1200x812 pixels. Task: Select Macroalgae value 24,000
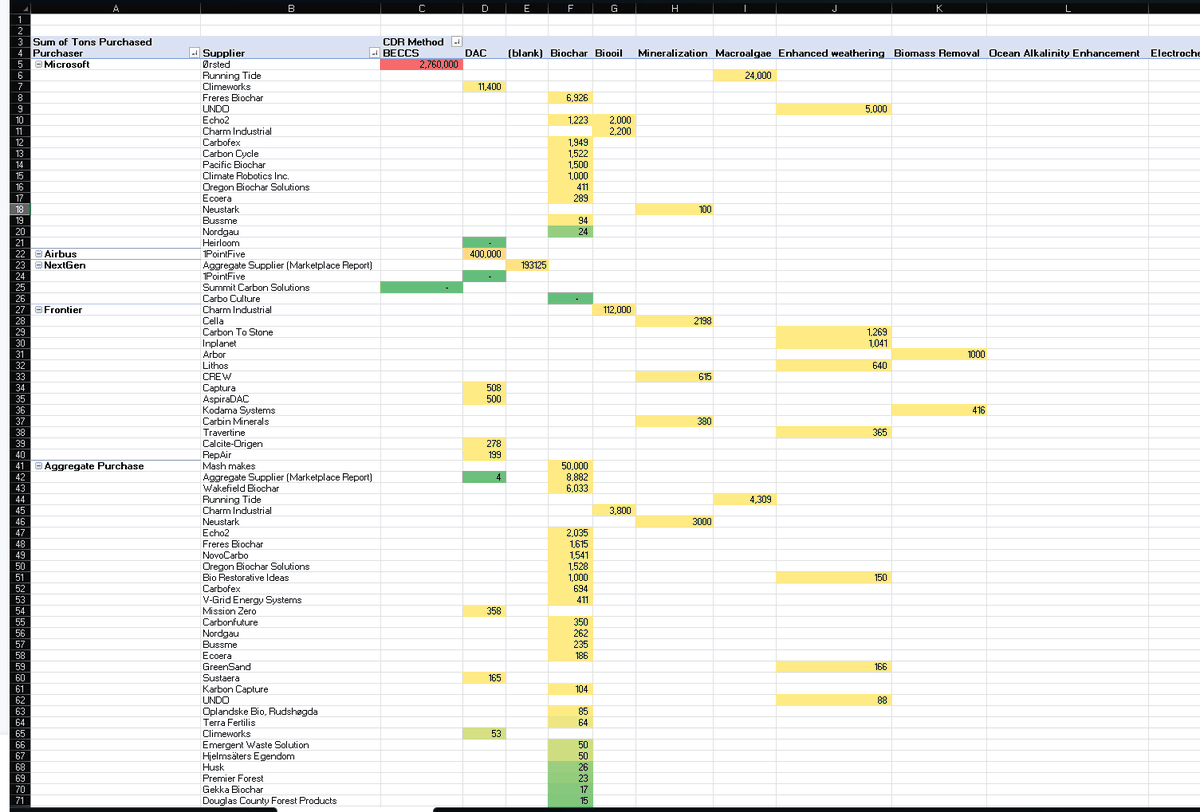pos(745,75)
